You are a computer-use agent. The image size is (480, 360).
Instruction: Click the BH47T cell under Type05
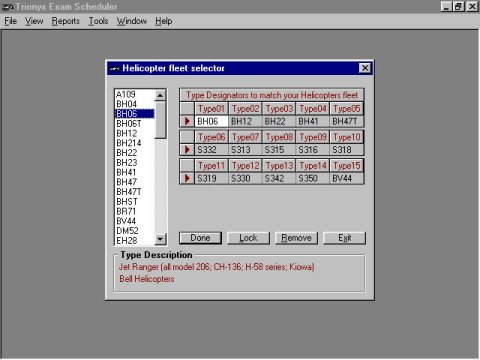pos(347,121)
